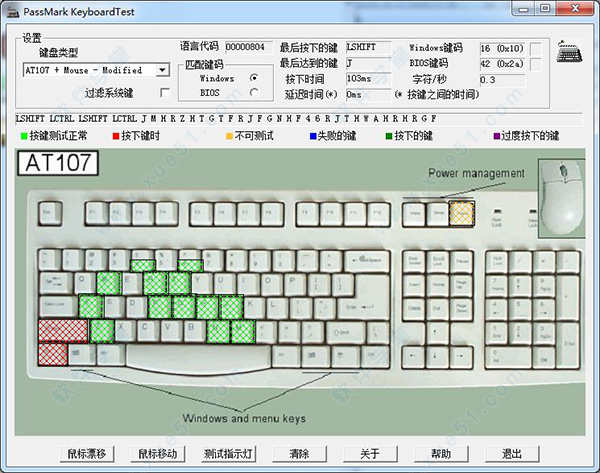
Task: Select the Windows keycode radio button
Action: [x=254, y=78]
